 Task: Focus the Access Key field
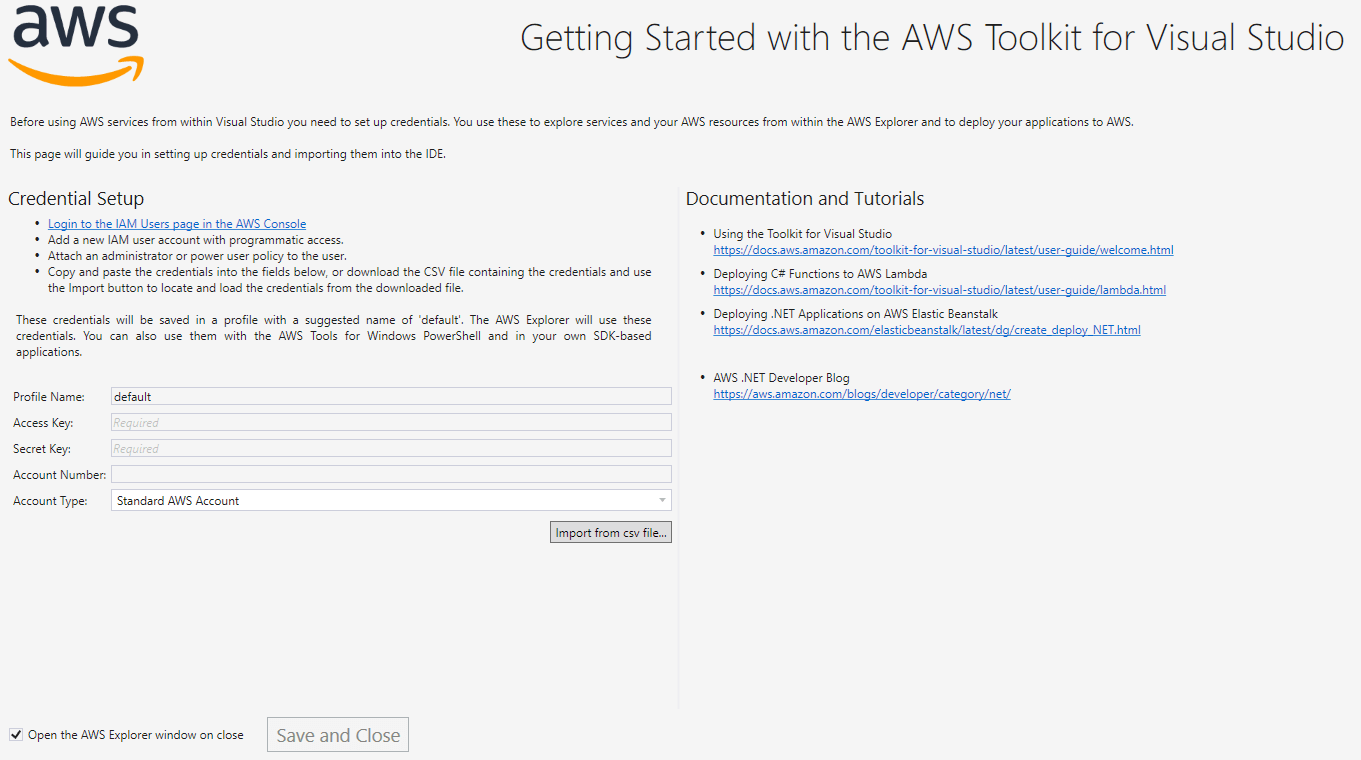point(391,423)
